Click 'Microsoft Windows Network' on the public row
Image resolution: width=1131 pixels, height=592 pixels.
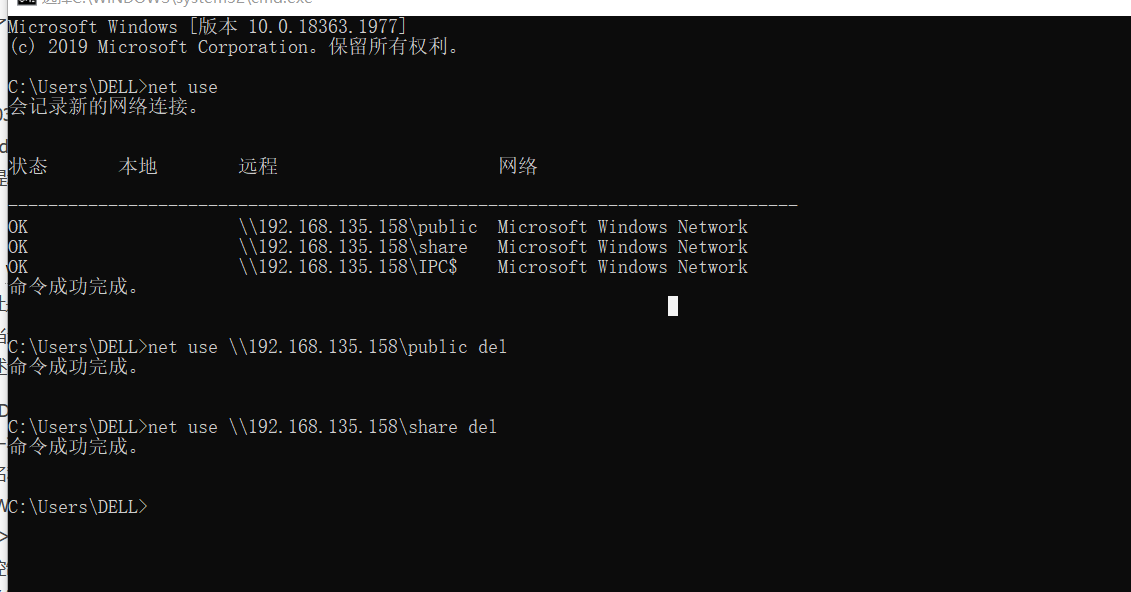click(622, 227)
